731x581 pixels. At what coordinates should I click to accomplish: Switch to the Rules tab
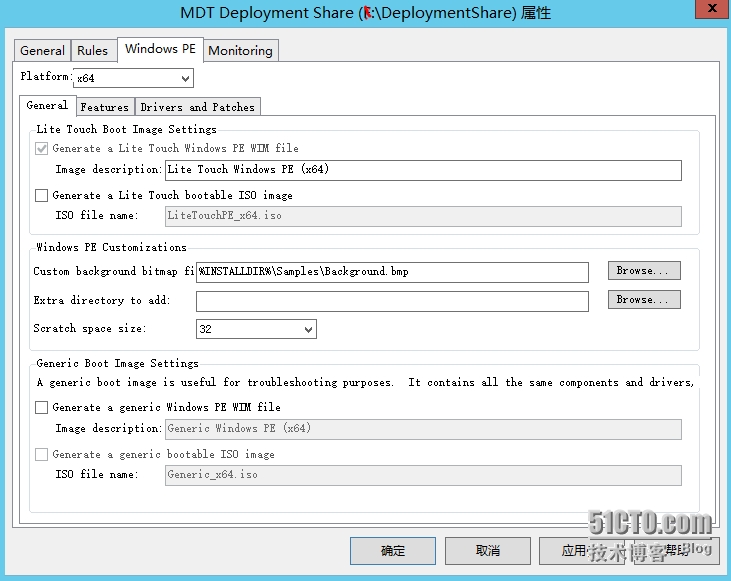point(93,50)
